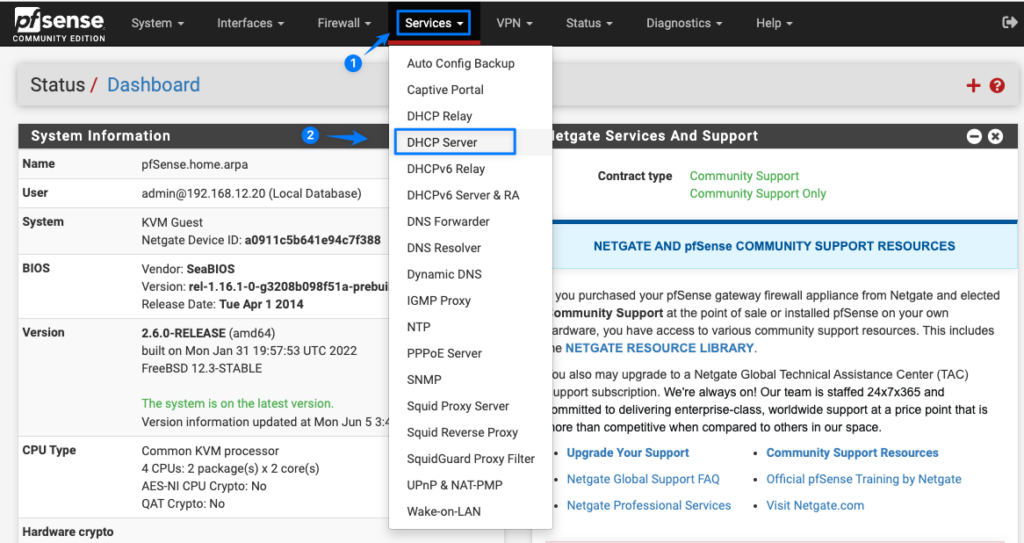Image resolution: width=1024 pixels, height=543 pixels.
Task: Select Captive Portal from Services menu
Action: [x=470, y=90]
